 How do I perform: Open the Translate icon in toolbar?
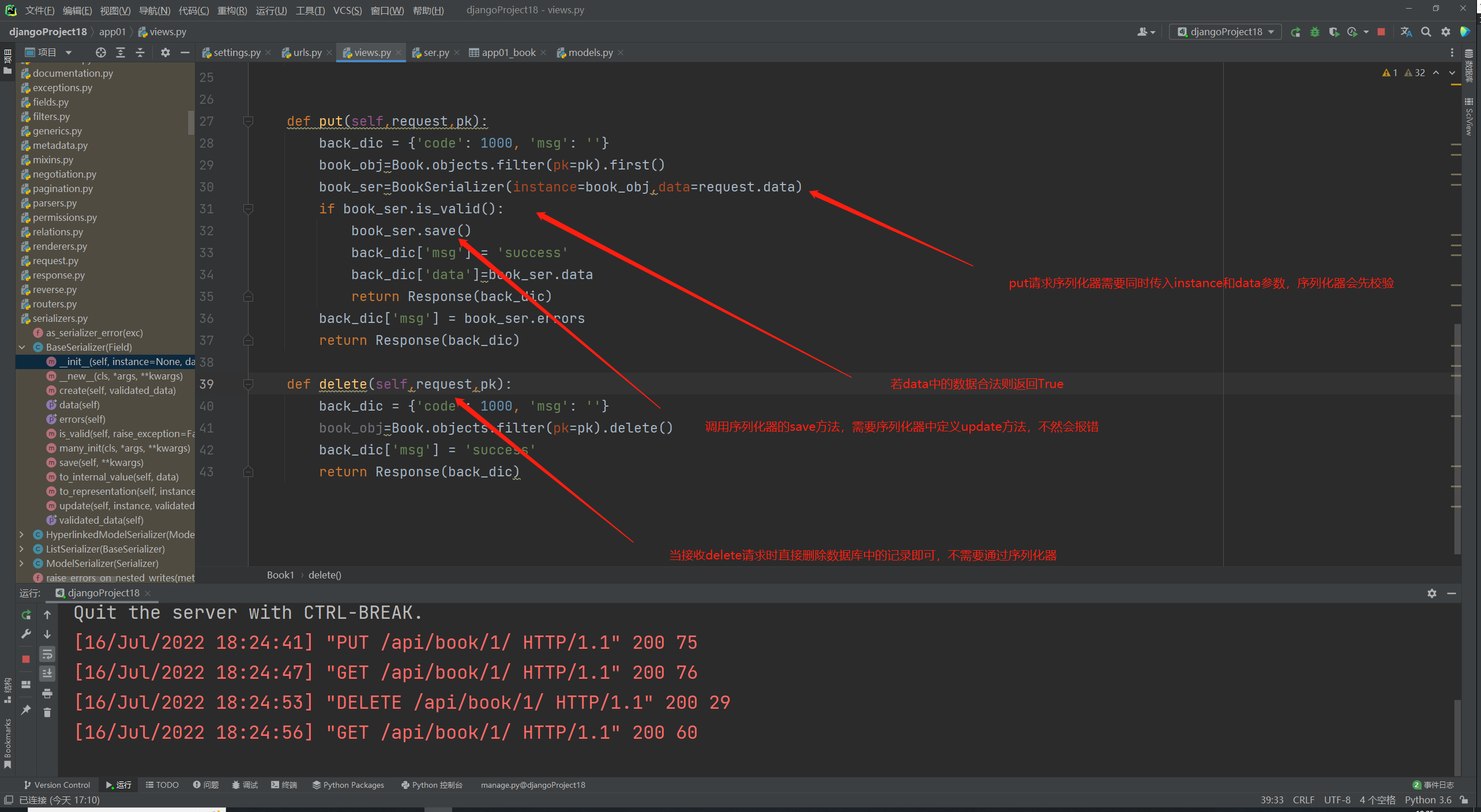click(x=1406, y=32)
